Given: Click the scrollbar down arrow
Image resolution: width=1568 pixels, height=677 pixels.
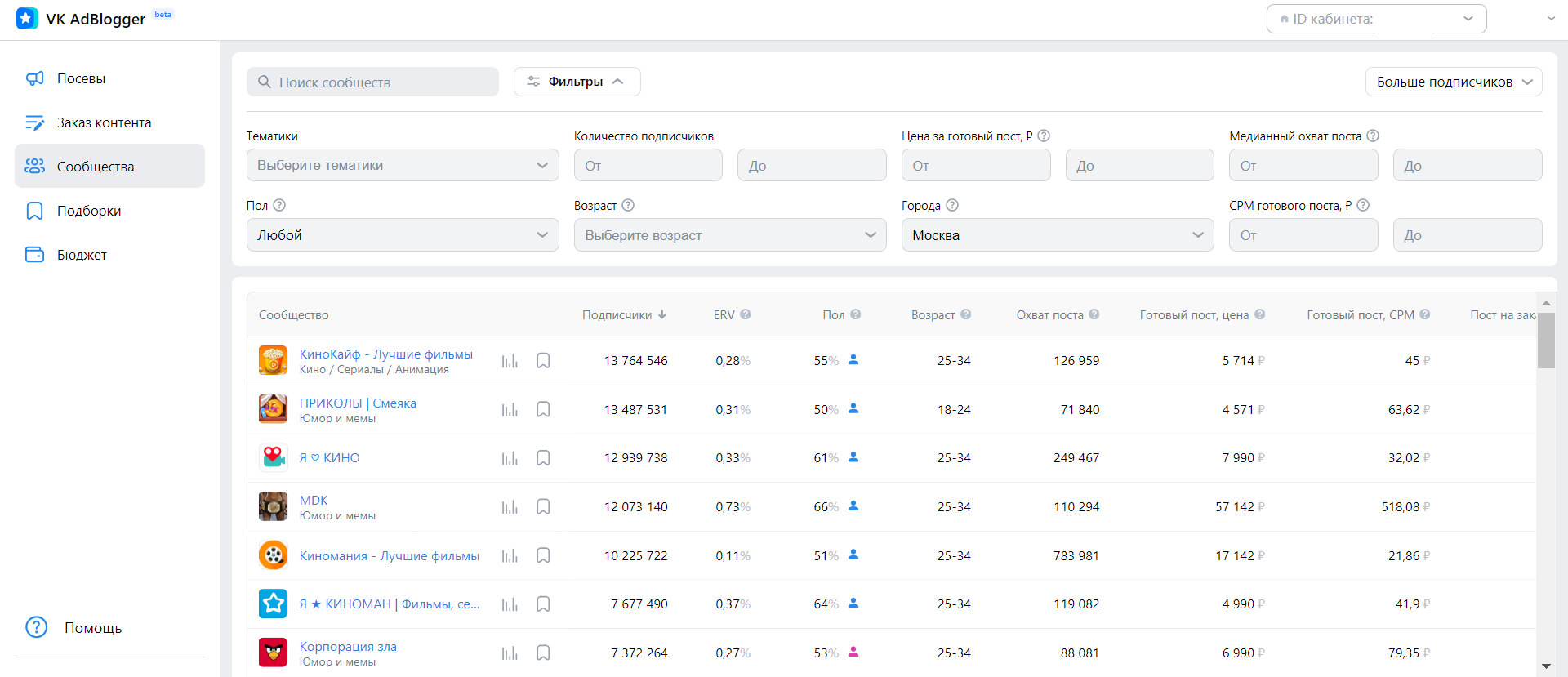Looking at the screenshot, I should 1546,666.
